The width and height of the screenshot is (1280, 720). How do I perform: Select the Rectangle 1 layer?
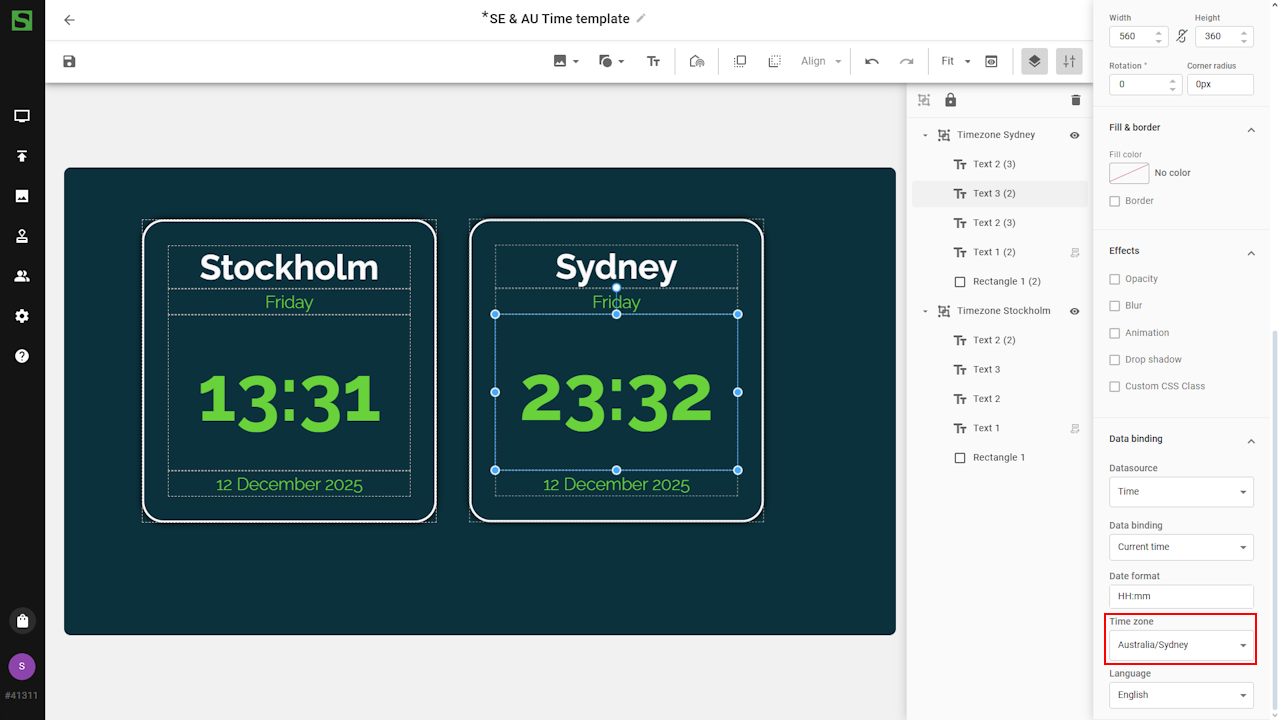(998, 458)
